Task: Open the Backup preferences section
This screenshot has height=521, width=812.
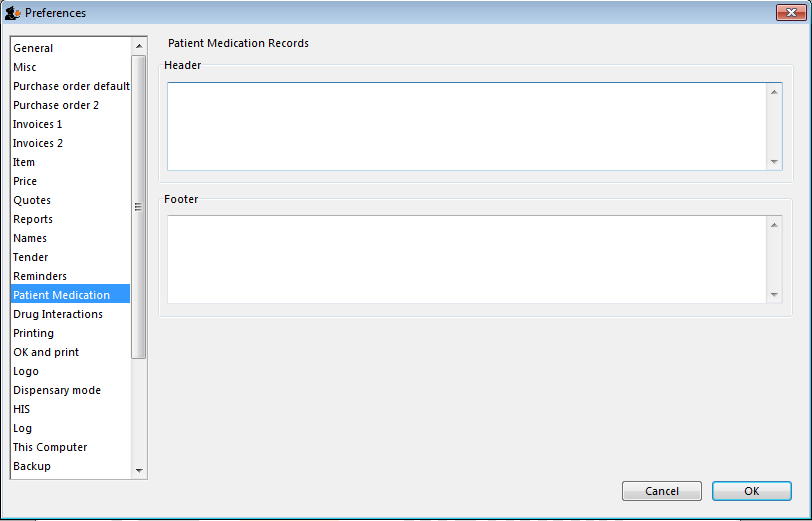Action: coord(32,466)
